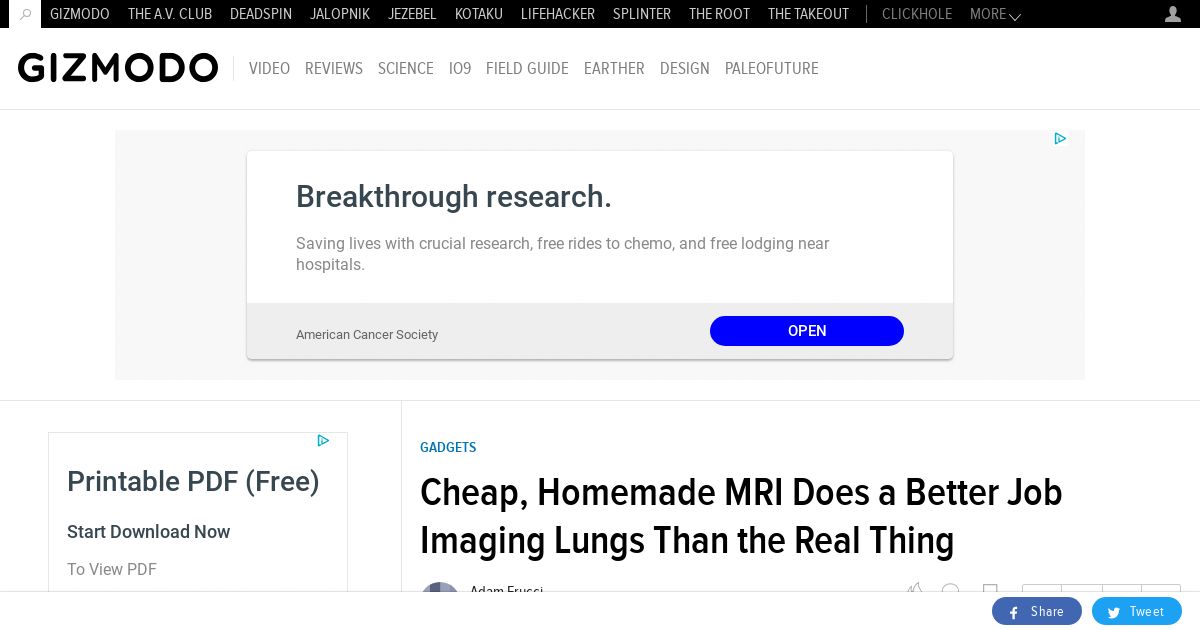Click Start Download Now ad text

[x=149, y=532]
